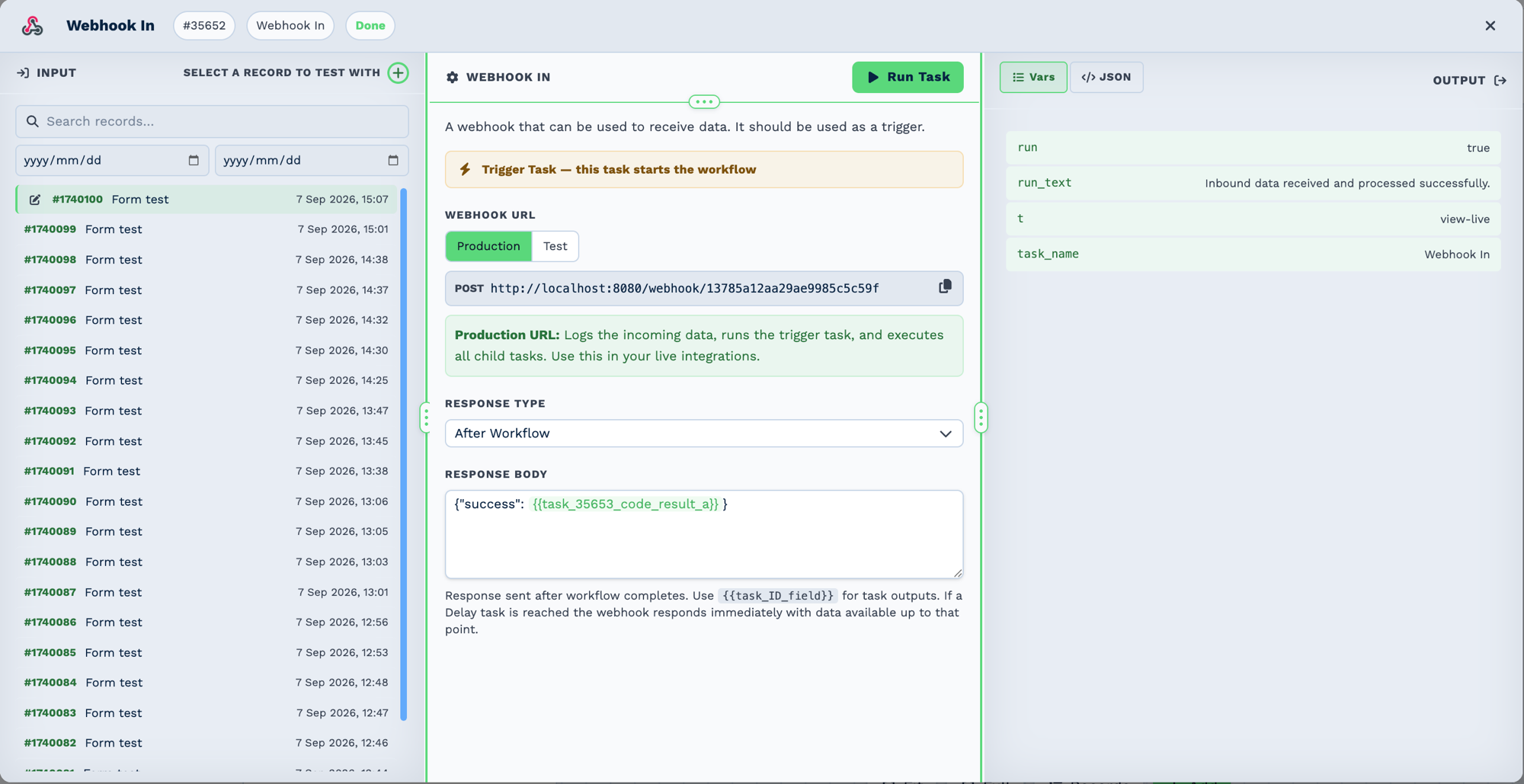Viewport: 1524px width, 784px height.
Task: Switch to the Vars tab
Action: (x=1033, y=77)
